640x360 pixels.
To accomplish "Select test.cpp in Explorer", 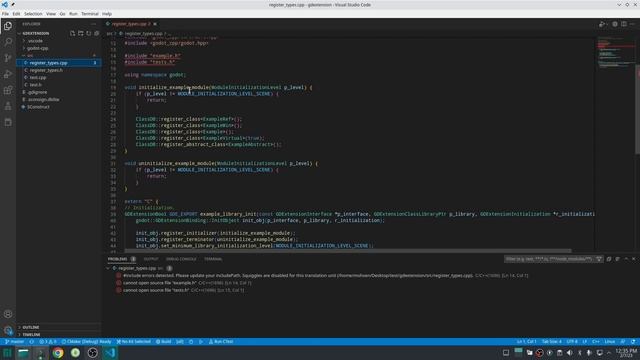I will coord(59,78).
